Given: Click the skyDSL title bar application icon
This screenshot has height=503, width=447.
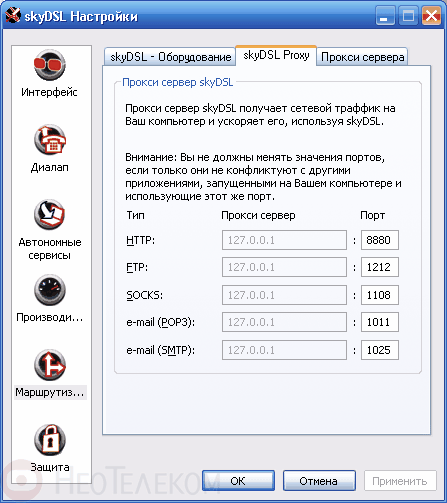Looking at the screenshot, I should click(x=13, y=15).
